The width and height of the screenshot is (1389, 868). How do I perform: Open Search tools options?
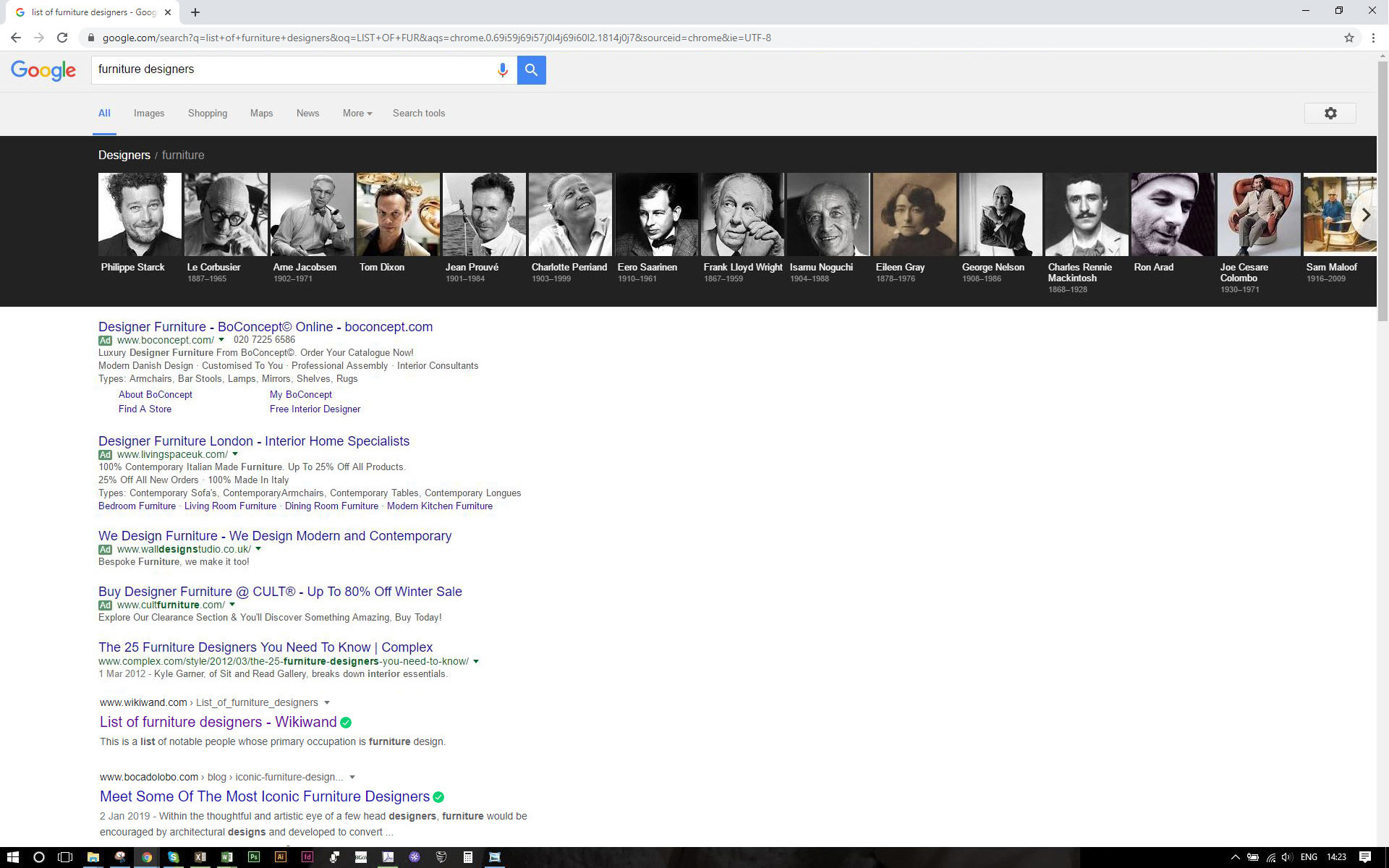tap(419, 114)
